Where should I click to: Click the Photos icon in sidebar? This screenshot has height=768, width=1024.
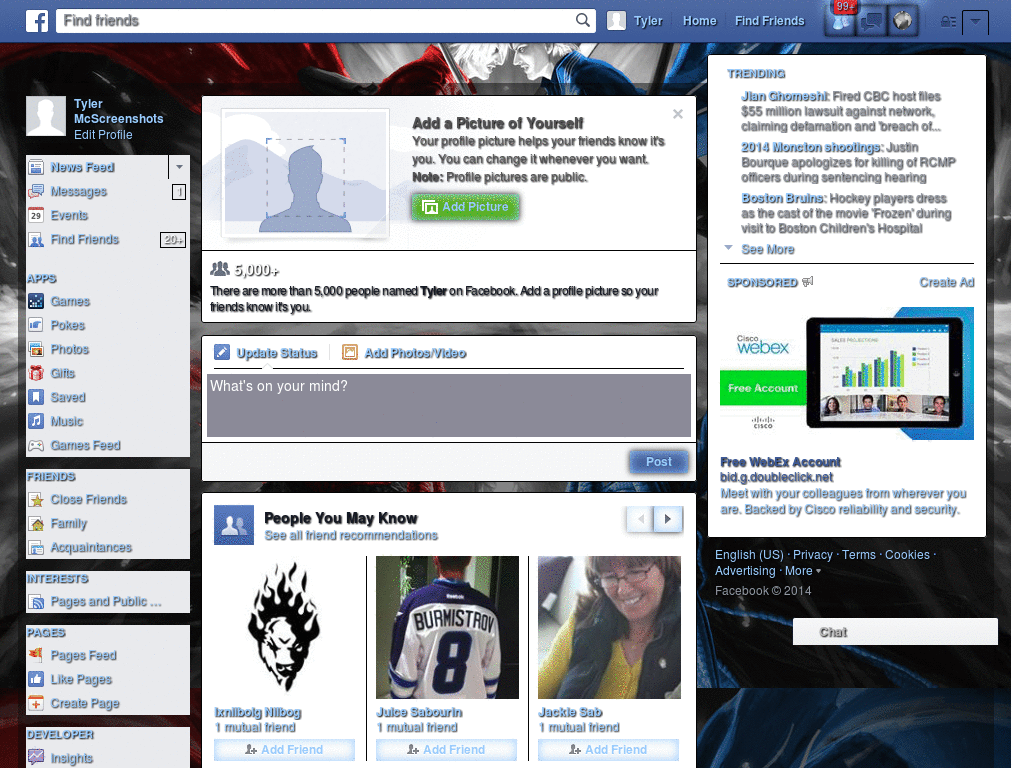tap(36, 349)
